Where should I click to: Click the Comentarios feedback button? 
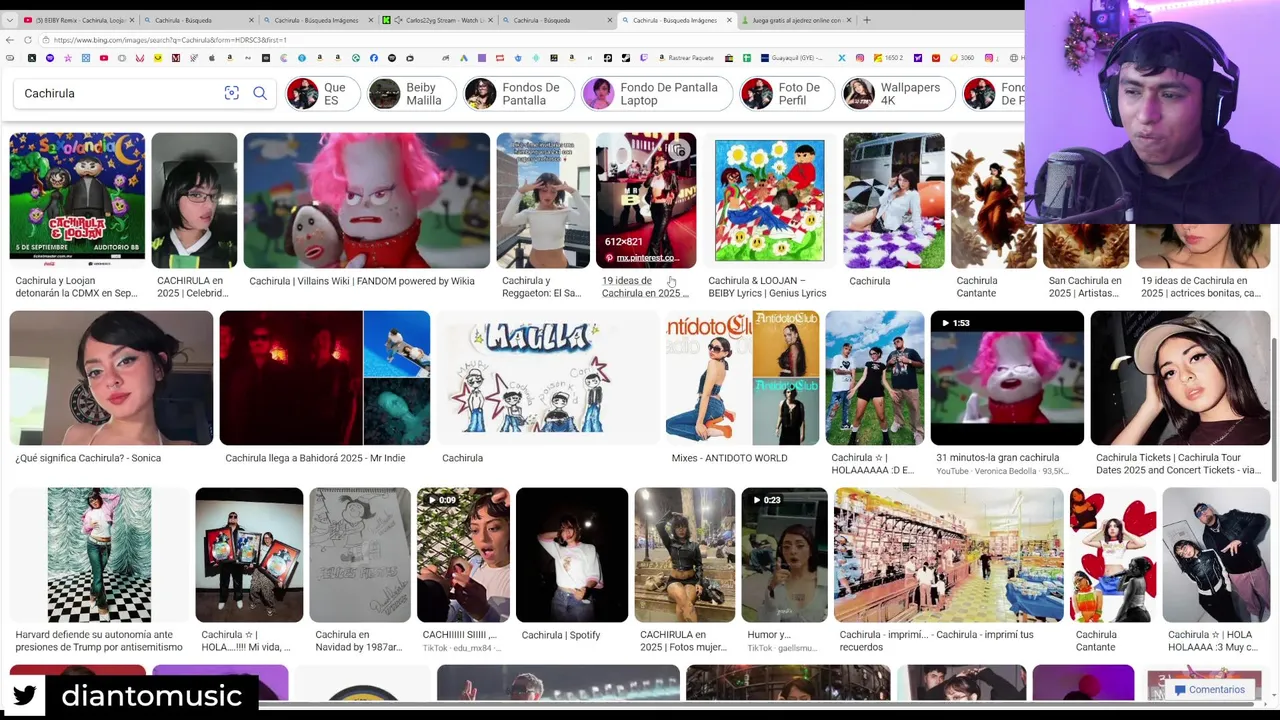click(x=1209, y=690)
